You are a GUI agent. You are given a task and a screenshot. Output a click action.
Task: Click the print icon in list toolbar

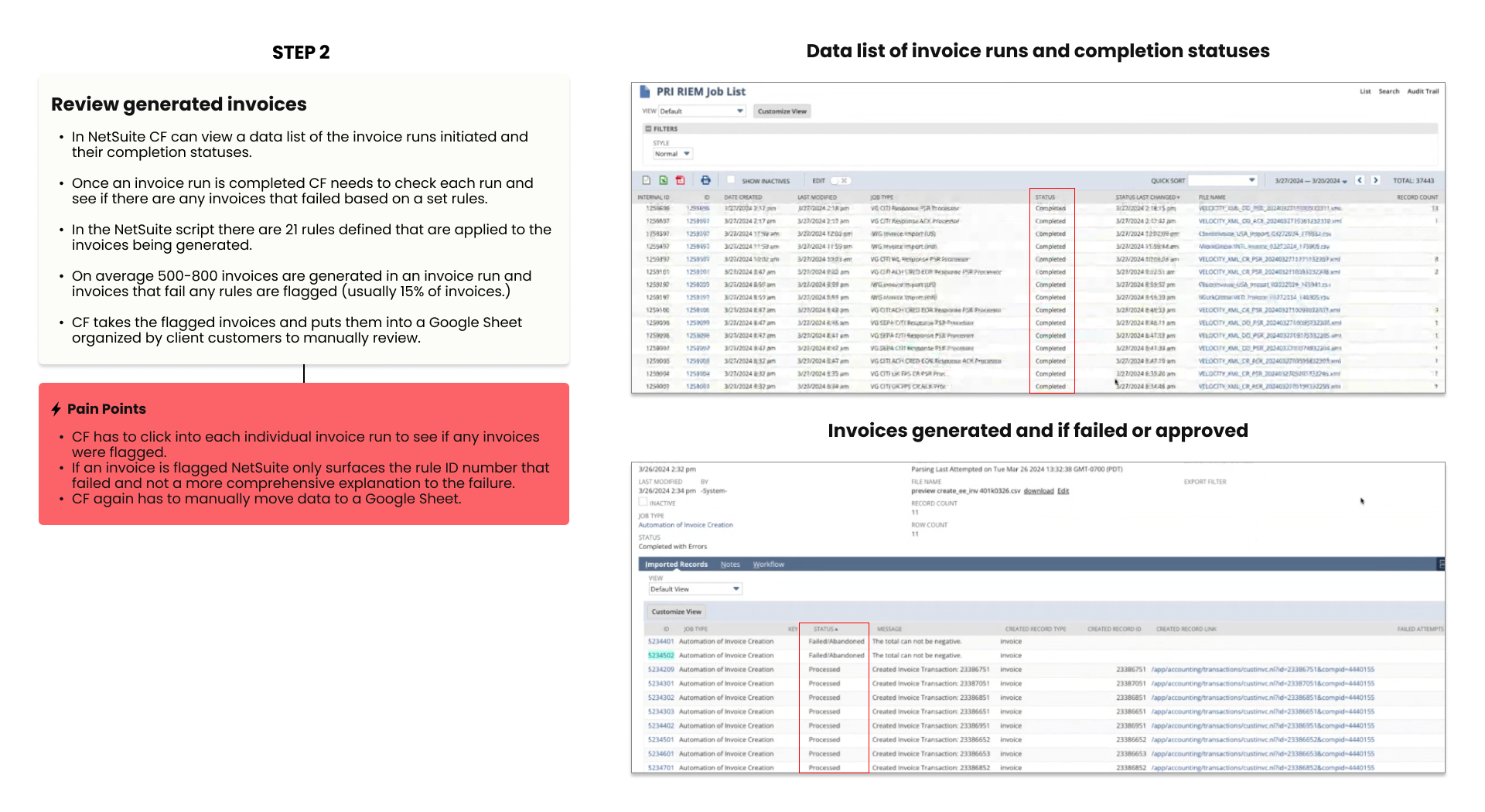tap(705, 180)
